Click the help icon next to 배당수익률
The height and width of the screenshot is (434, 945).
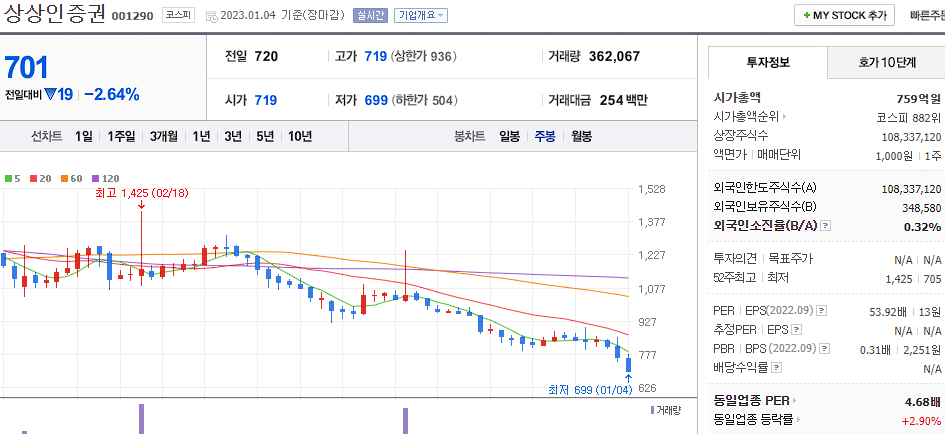click(x=777, y=367)
